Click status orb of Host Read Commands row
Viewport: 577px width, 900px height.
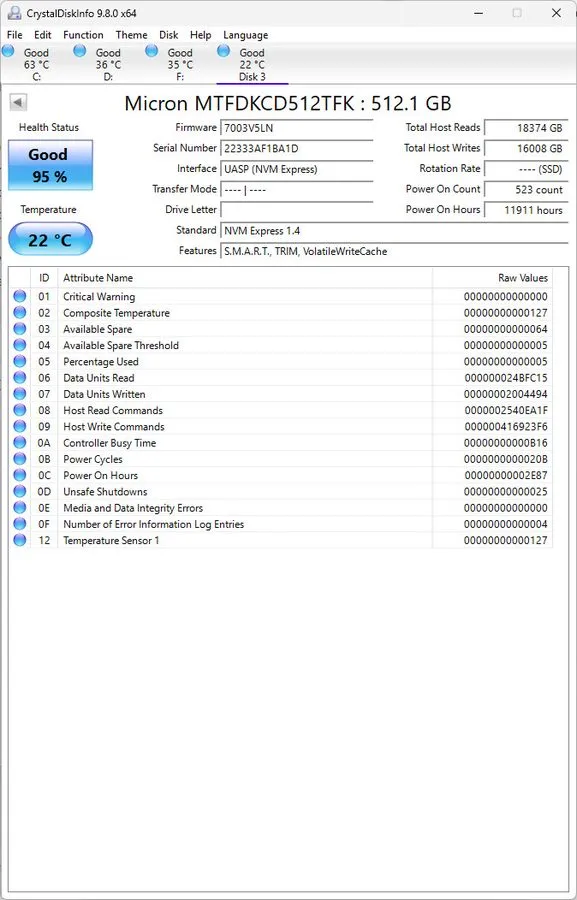pos(20,410)
